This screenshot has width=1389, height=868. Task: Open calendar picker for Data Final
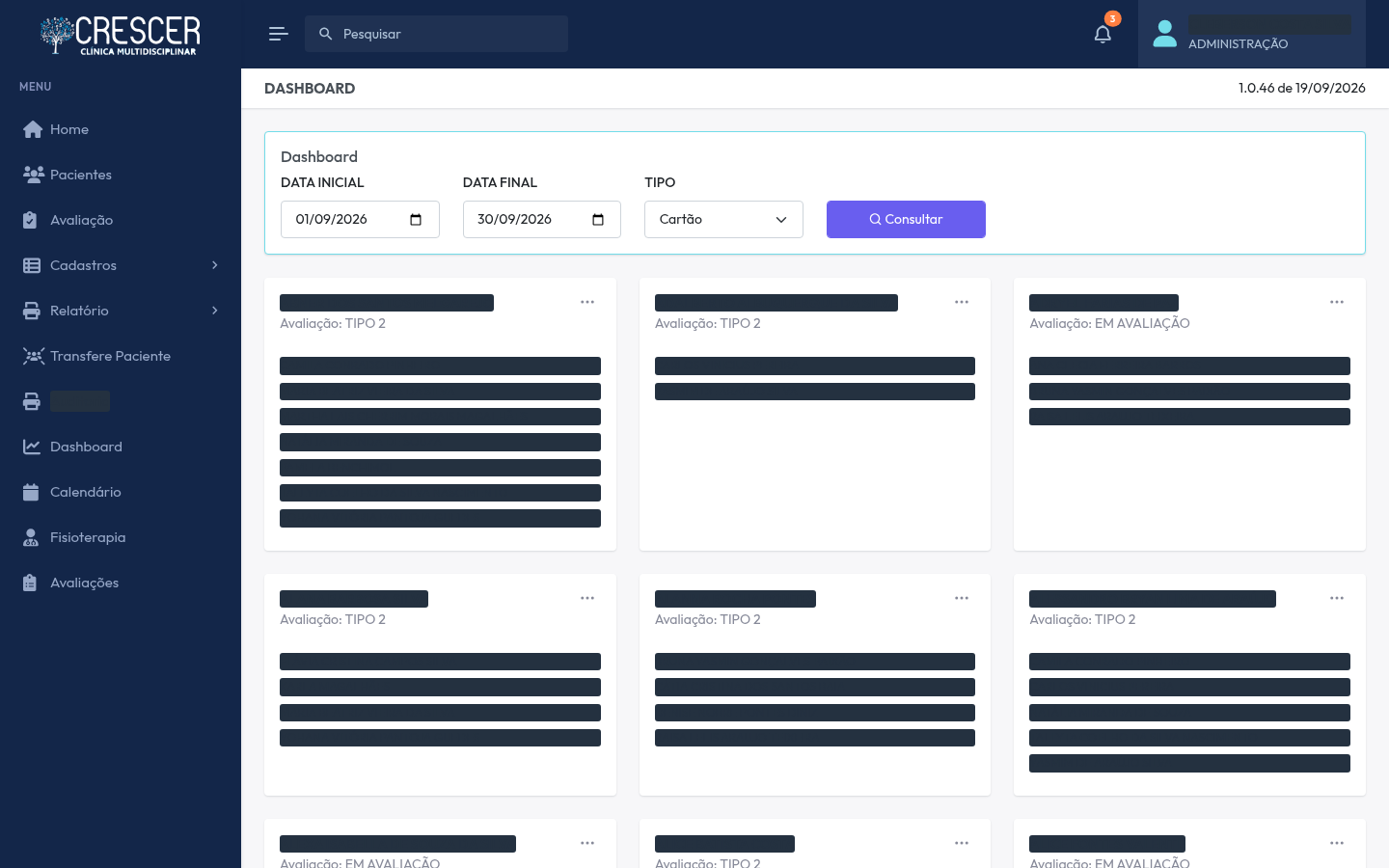[x=598, y=220]
